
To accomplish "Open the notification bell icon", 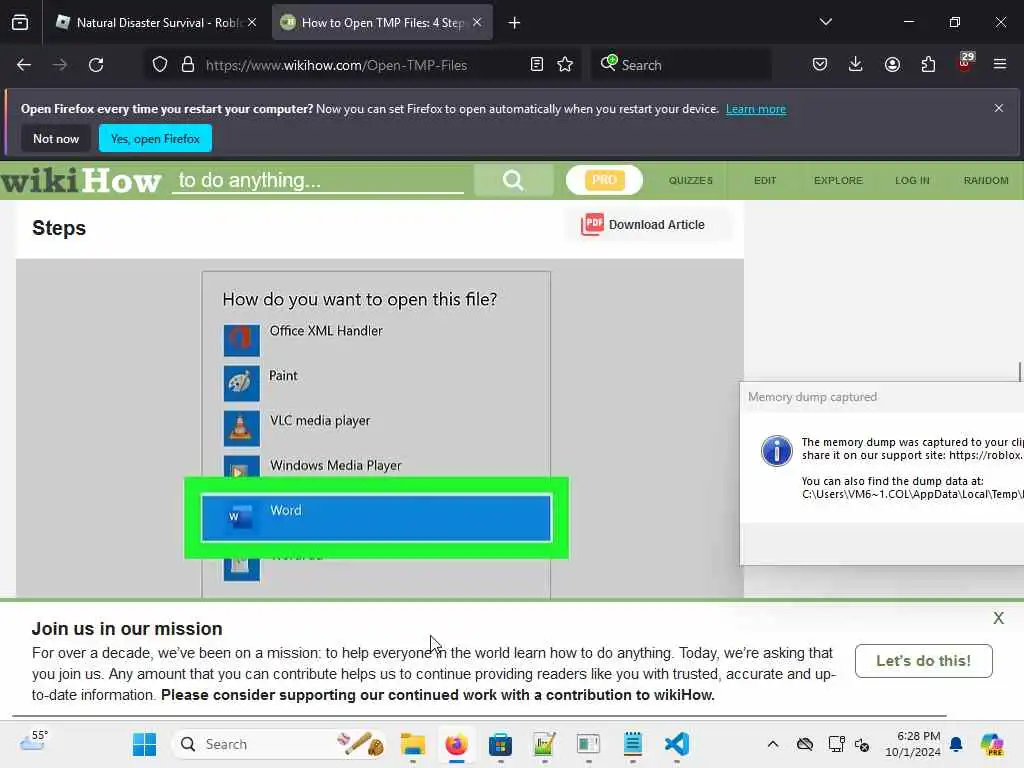I will 956,744.
